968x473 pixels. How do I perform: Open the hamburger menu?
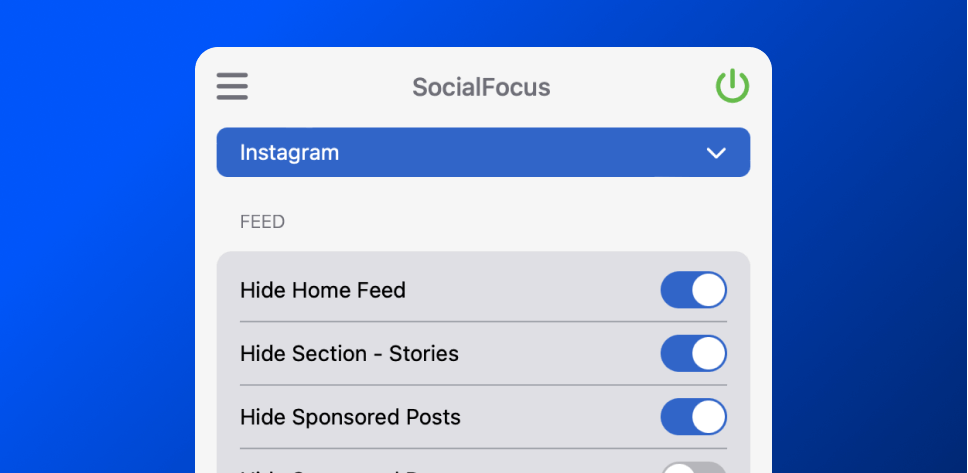point(232,87)
